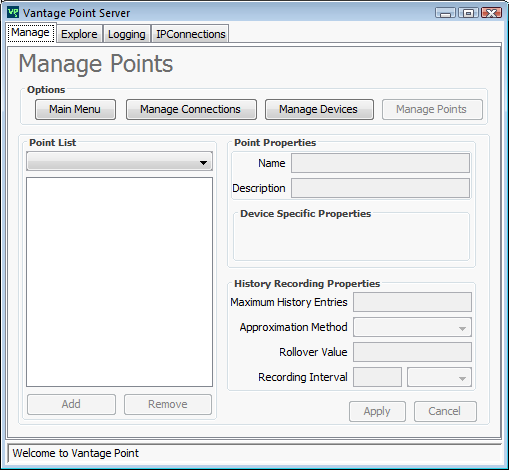Maximize the Vantage Point Server window
The height and width of the screenshot is (470, 509).
pos(468,13)
